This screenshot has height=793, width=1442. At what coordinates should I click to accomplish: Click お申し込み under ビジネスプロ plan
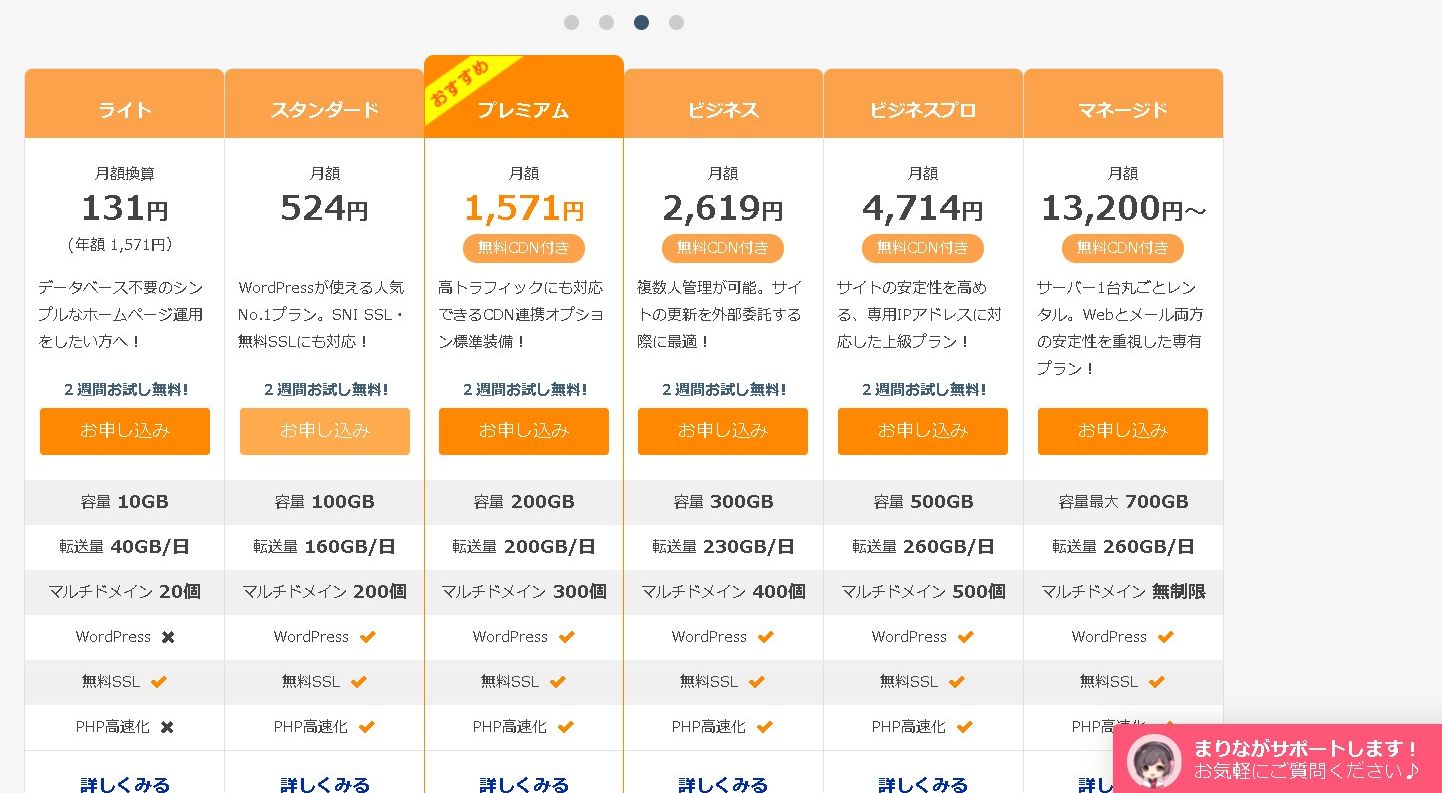[922, 431]
